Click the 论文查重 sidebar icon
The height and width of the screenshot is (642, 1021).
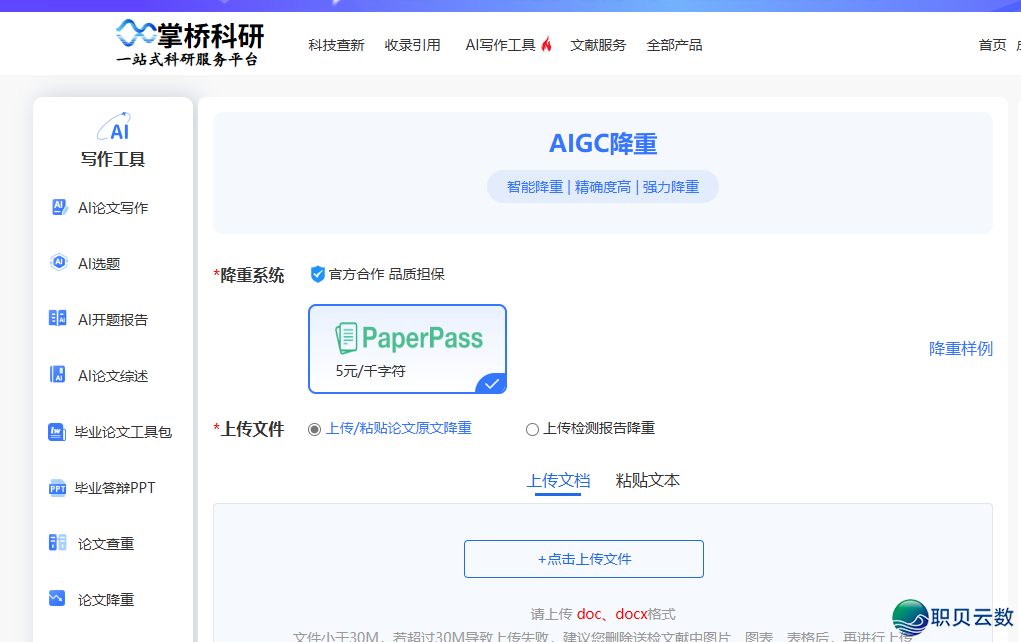(57, 542)
